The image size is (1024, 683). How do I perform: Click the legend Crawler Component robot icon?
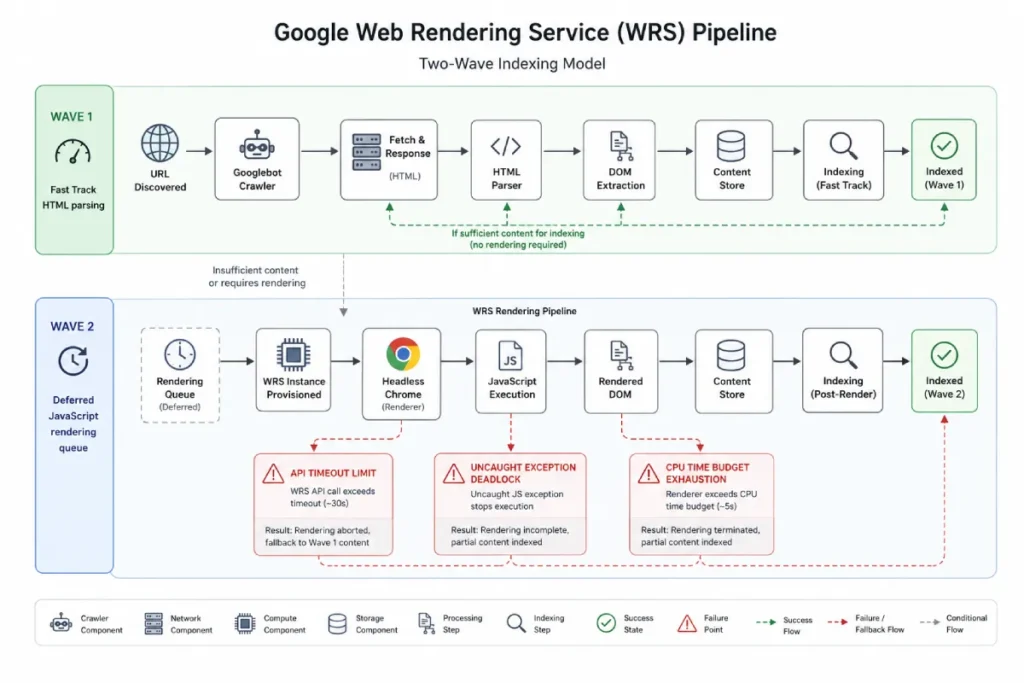click(61, 623)
